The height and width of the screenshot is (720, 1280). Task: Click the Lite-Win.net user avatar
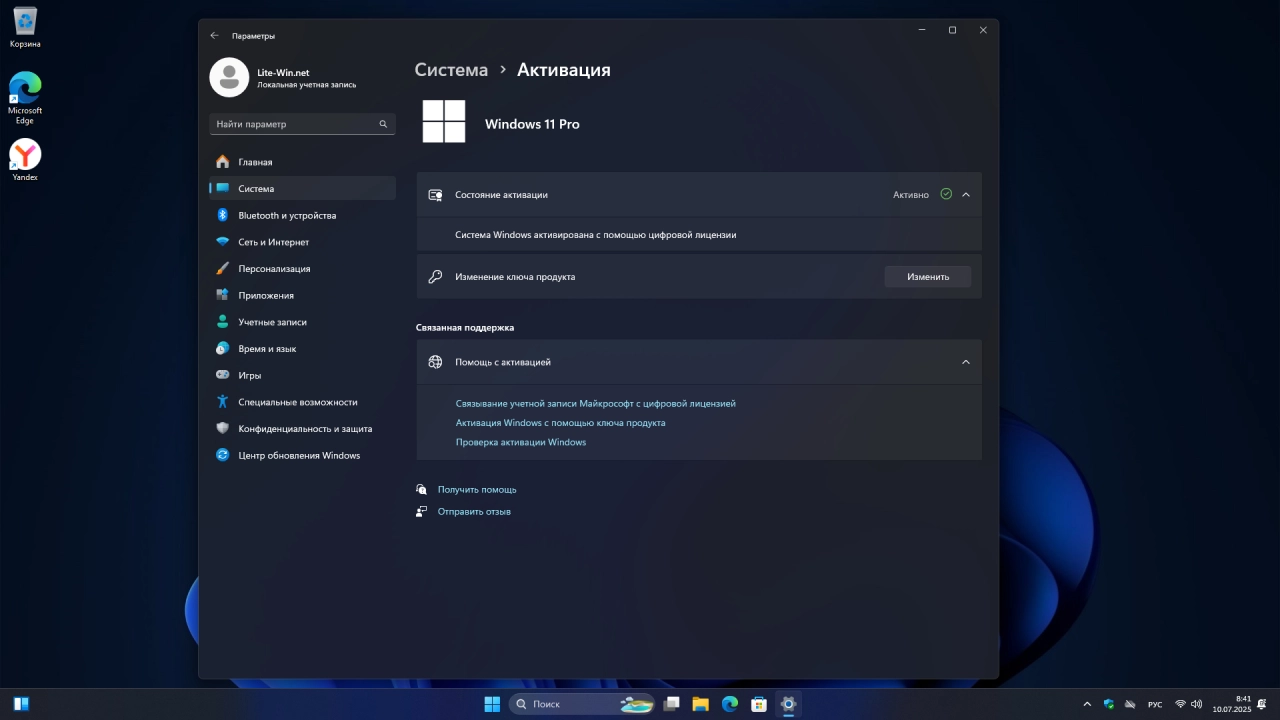pyautogui.click(x=229, y=77)
